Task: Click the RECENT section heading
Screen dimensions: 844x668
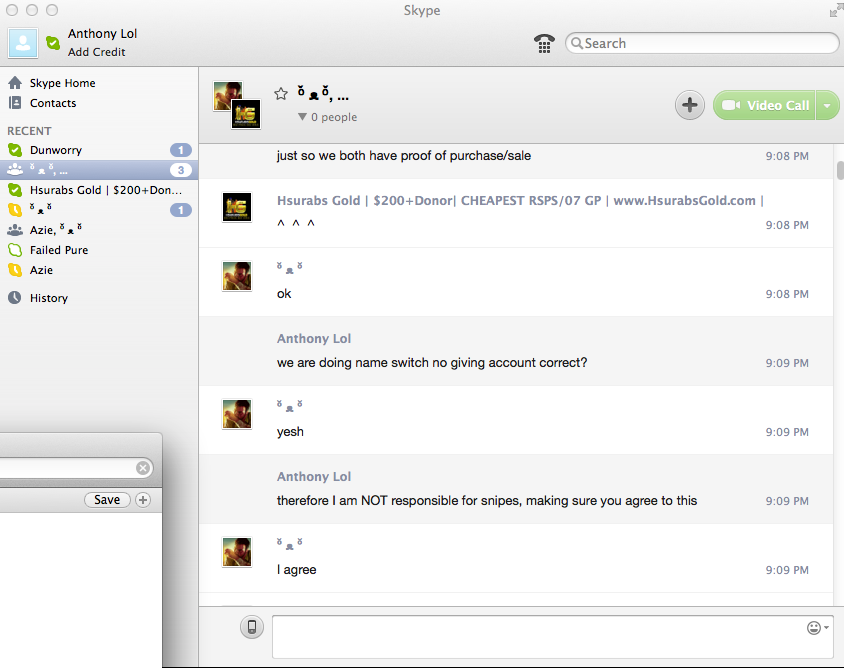Action: (29, 131)
